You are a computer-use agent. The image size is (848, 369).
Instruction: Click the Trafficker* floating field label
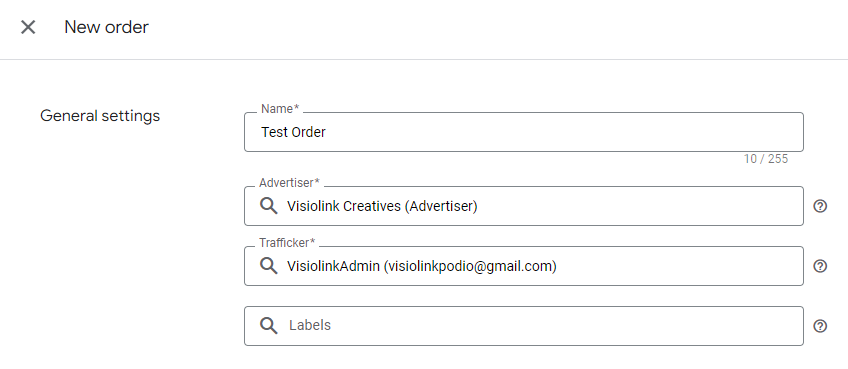click(287, 243)
